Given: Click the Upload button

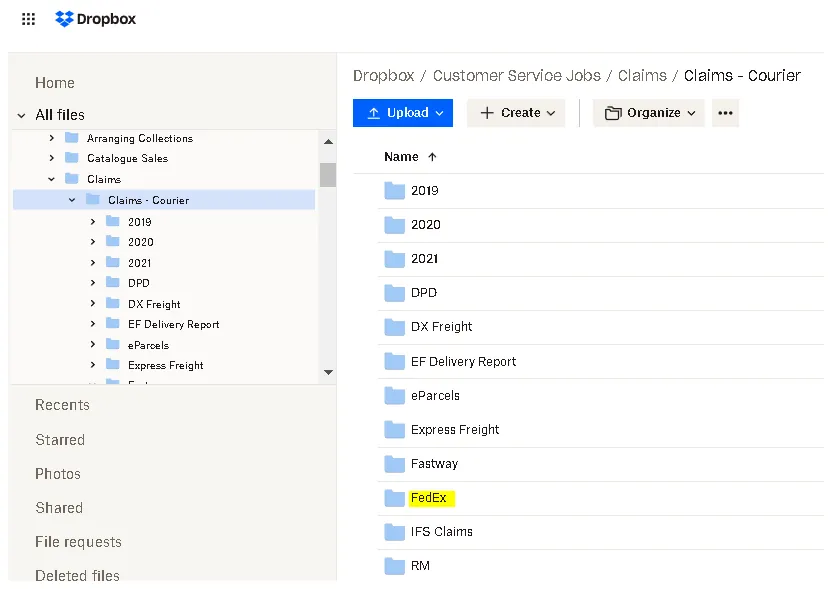Looking at the screenshot, I should (403, 113).
